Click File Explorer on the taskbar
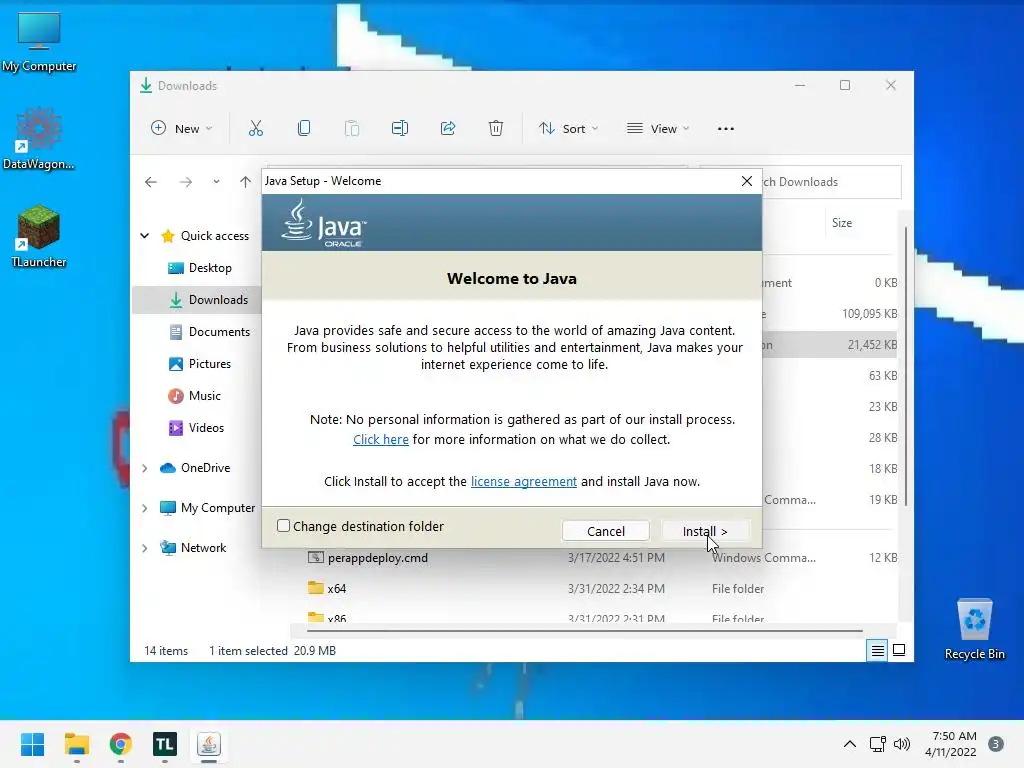This screenshot has height=768, width=1024. tap(76, 744)
